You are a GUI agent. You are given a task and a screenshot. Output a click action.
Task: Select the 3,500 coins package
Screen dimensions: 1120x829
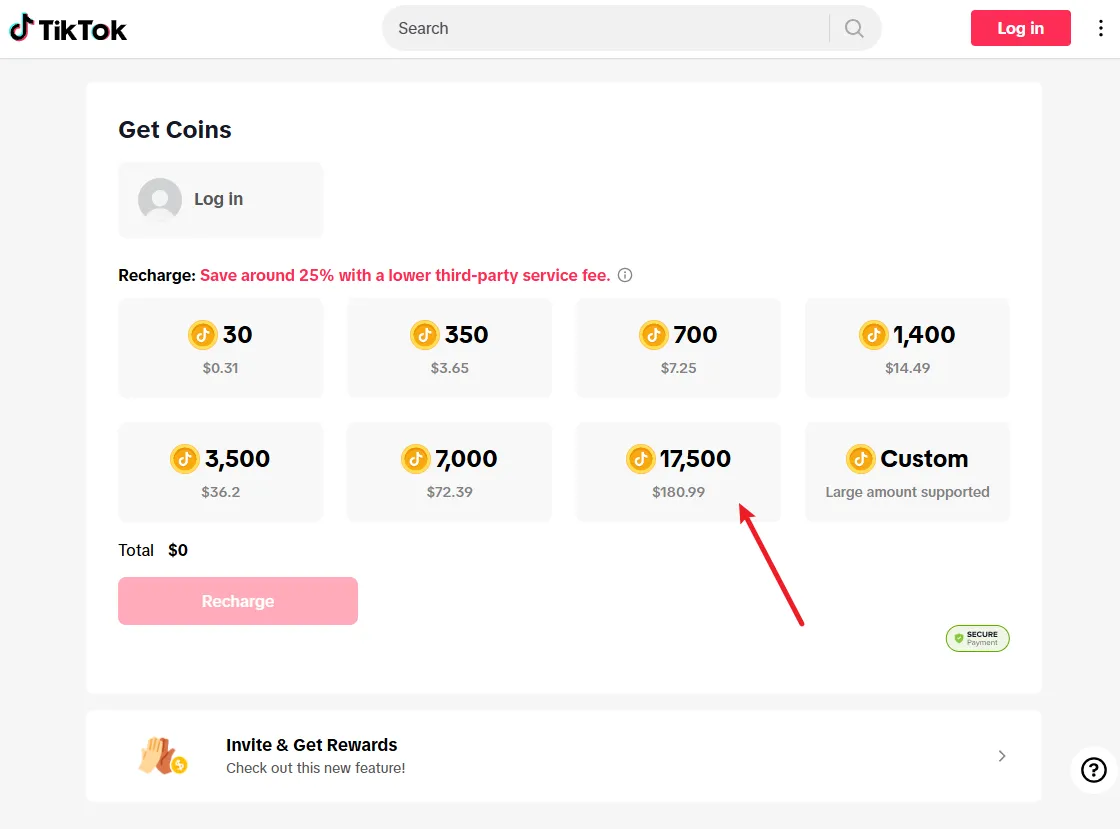tap(221, 472)
